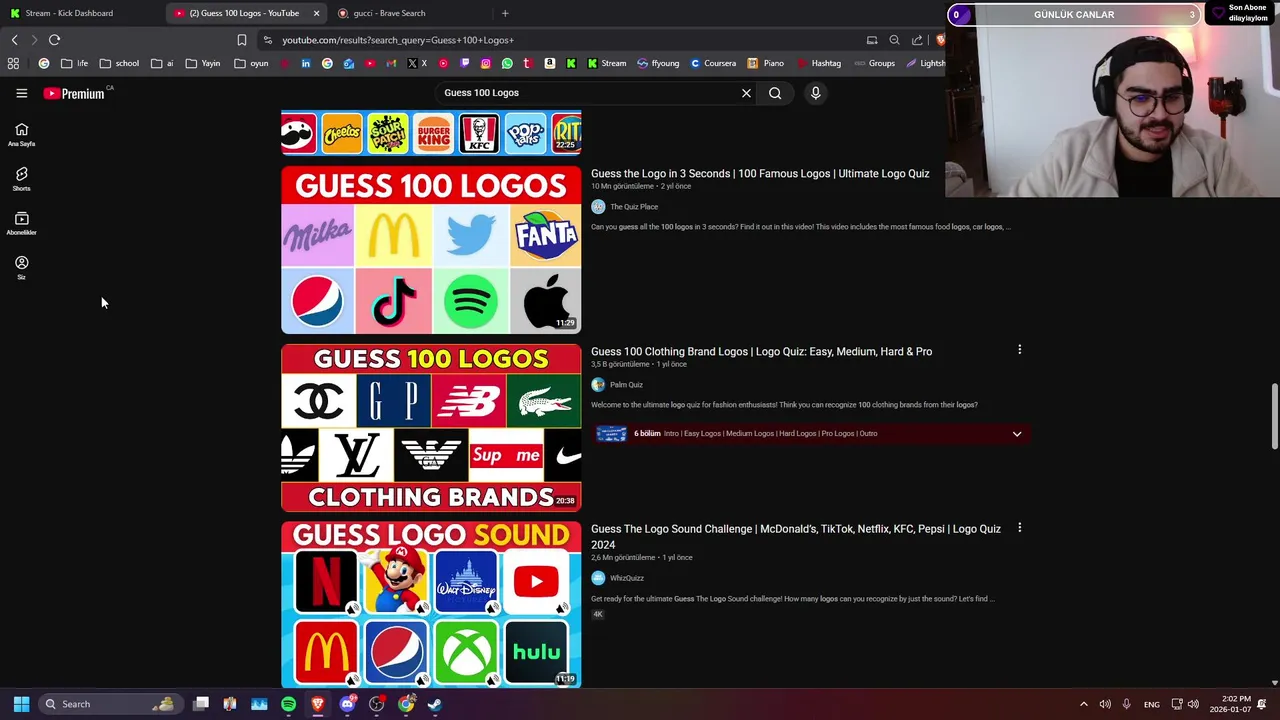1280x720 pixels.
Task: Go back with the browser back arrow
Action: coord(14,40)
